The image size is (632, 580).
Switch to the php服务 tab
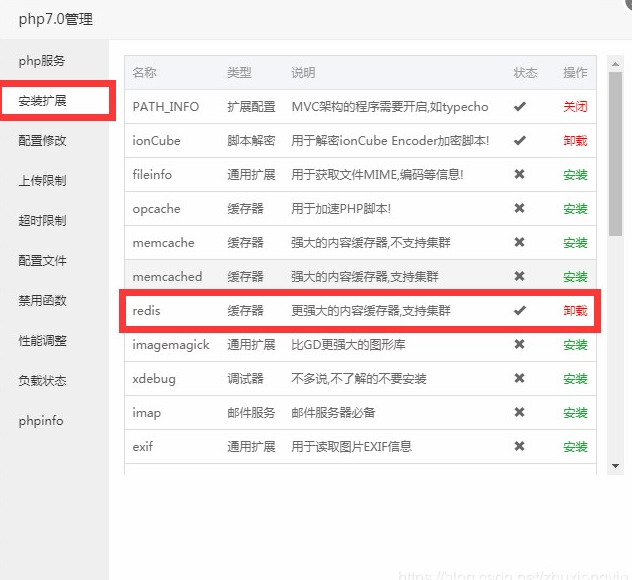[x=42, y=61]
